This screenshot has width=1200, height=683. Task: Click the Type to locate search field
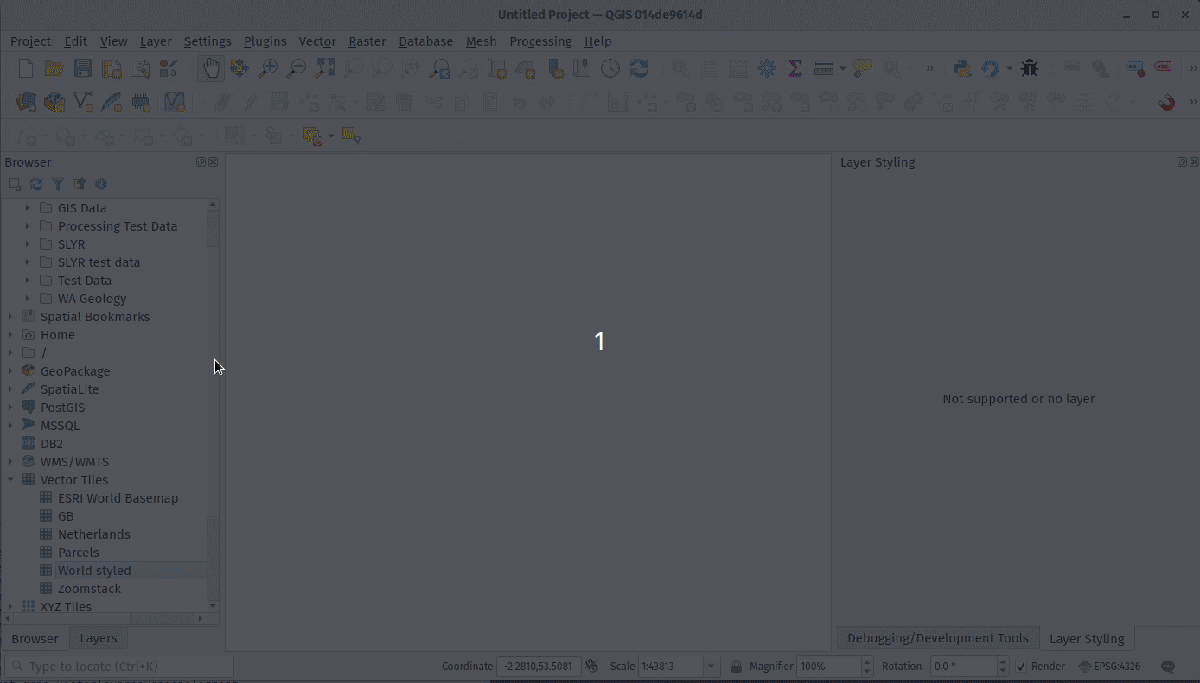[x=120, y=666]
